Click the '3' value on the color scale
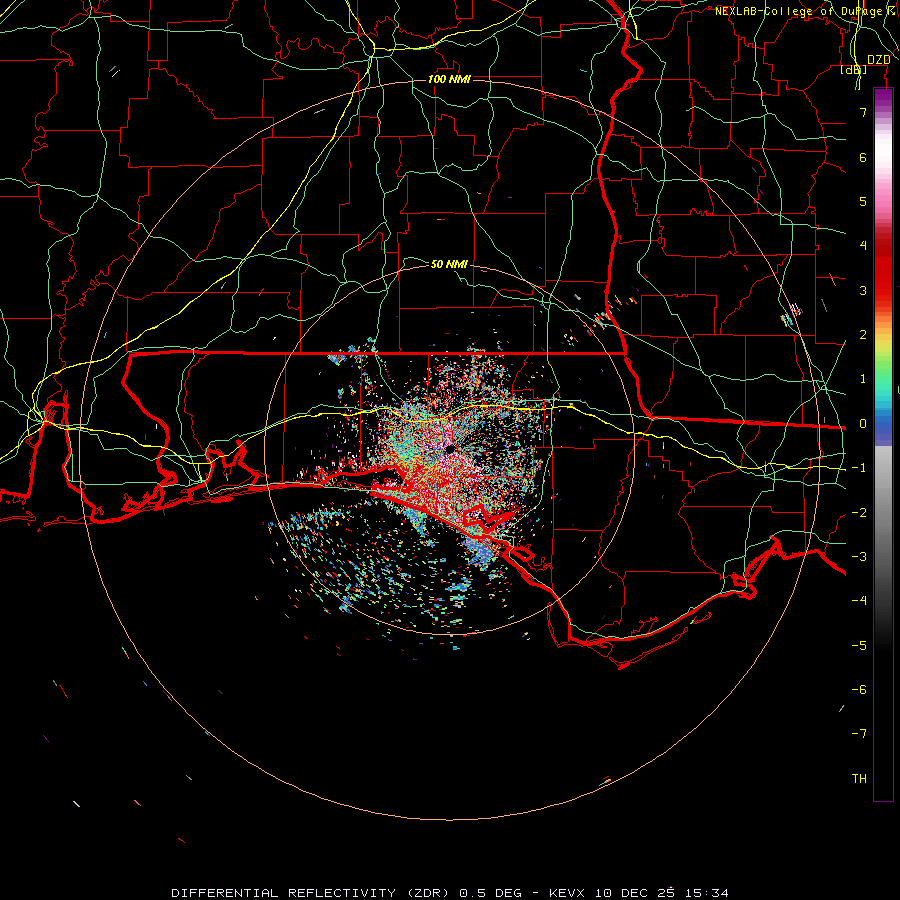Image resolution: width=900 pixels, height=900 pixels. (863, 290)
